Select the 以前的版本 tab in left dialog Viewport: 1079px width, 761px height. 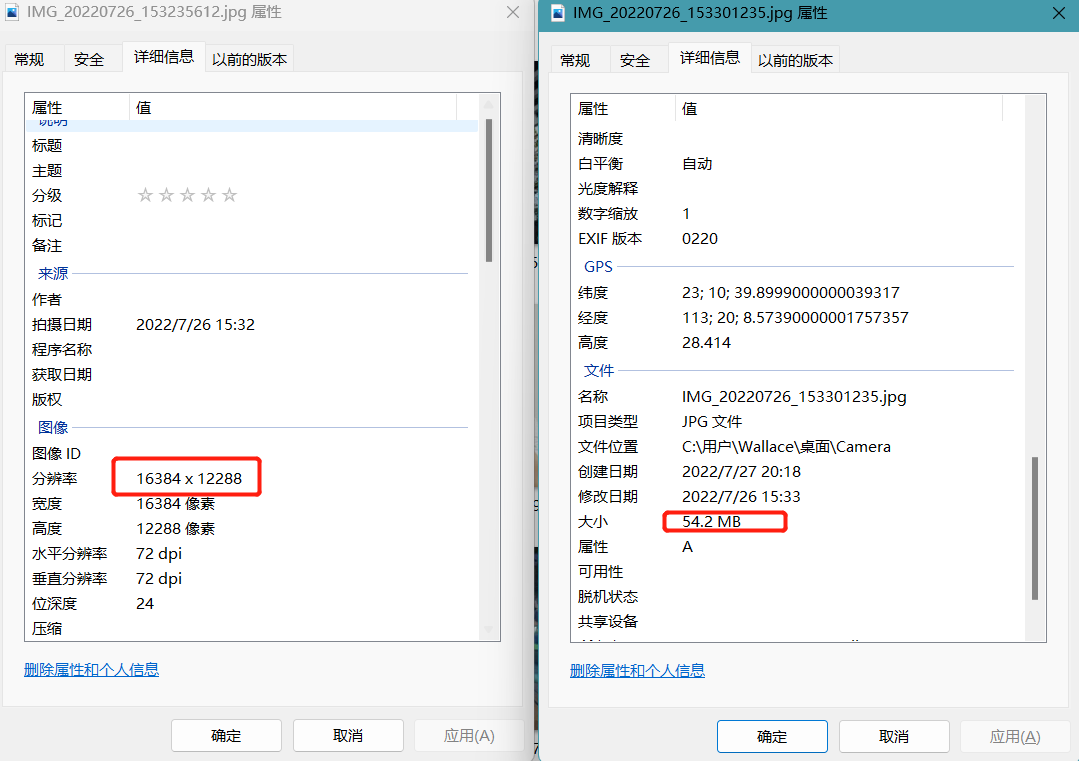(x=249, y=57)
